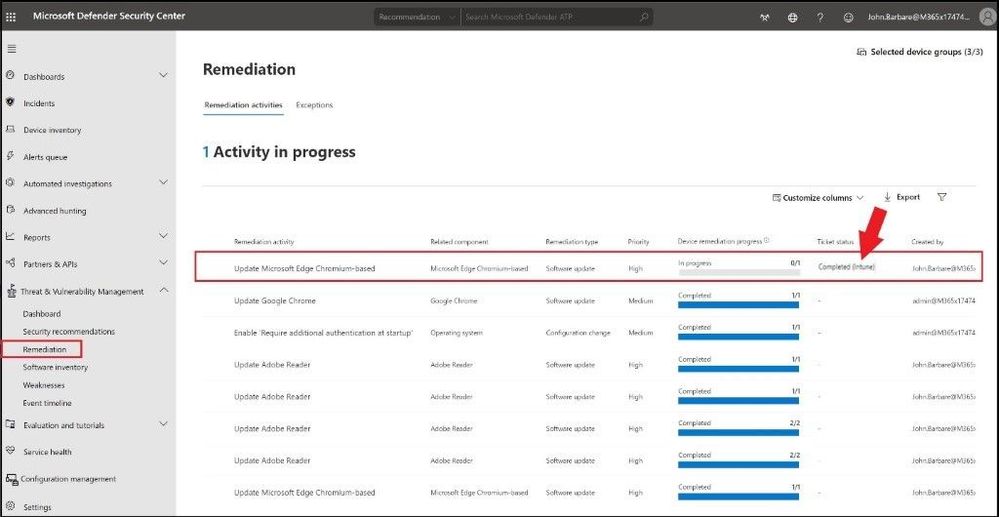Open the user profile avatar
Screen dimensions: 999x517
[986, 17]
